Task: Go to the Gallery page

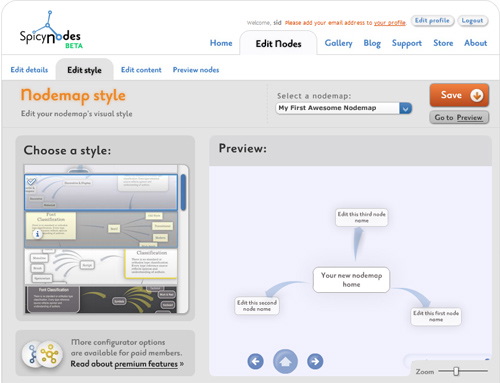Action: (338, 43)
